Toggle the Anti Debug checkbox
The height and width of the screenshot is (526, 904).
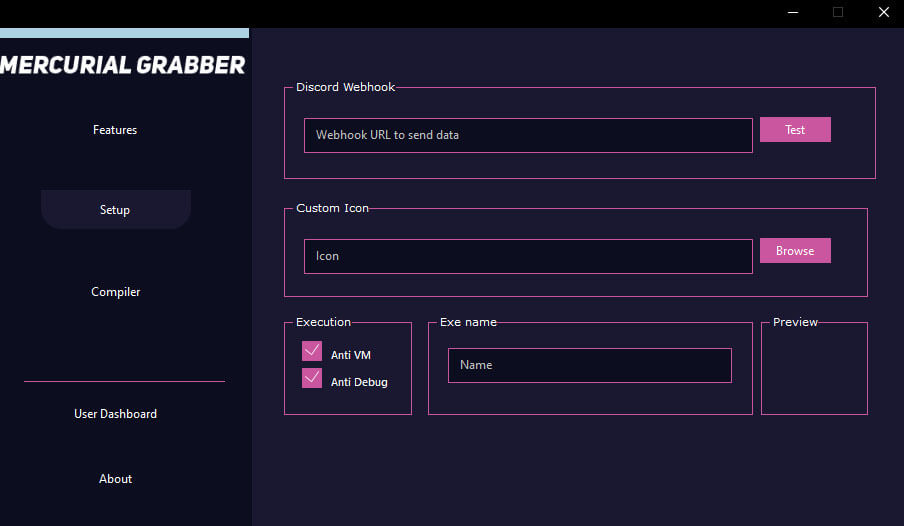312,378
